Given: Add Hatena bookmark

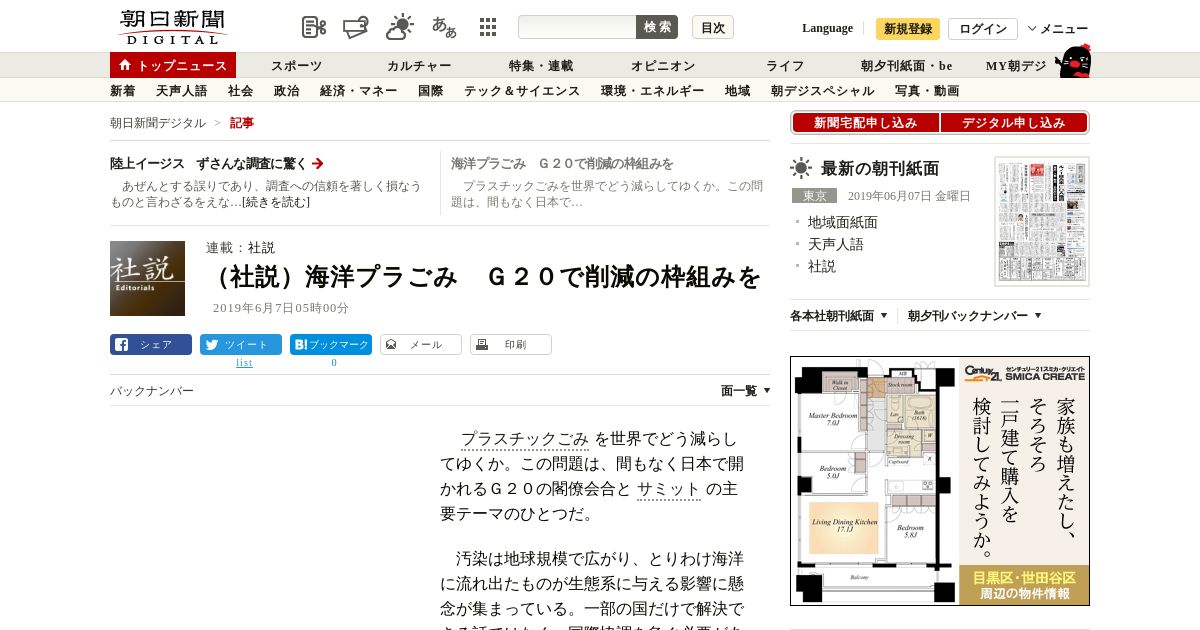Looking at the screenshot, I should (x=331, y=345).
